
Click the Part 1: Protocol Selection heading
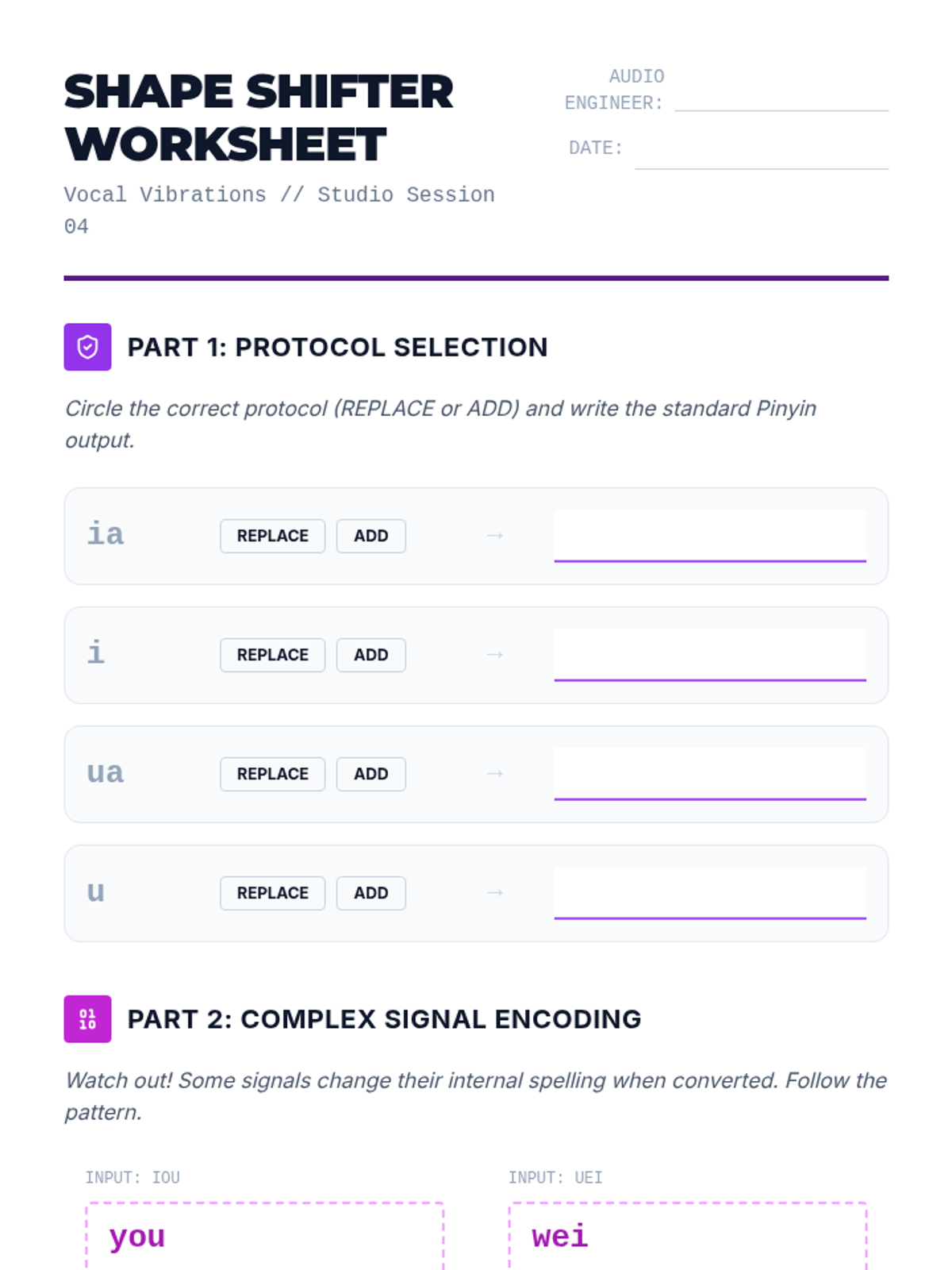click(337, 347)
